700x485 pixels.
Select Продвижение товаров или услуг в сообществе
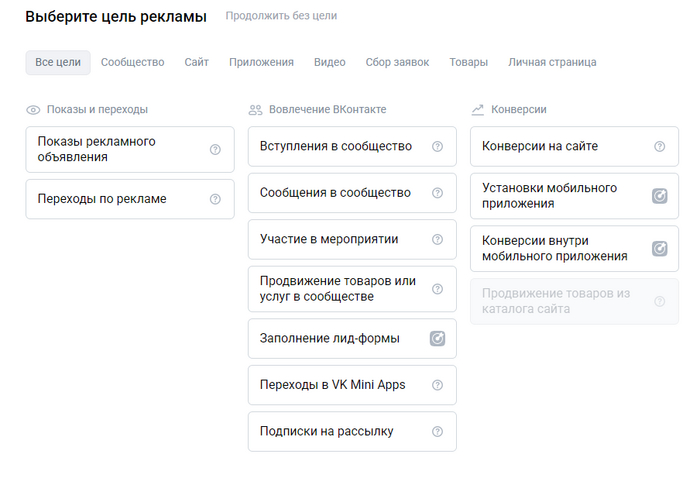337,289
